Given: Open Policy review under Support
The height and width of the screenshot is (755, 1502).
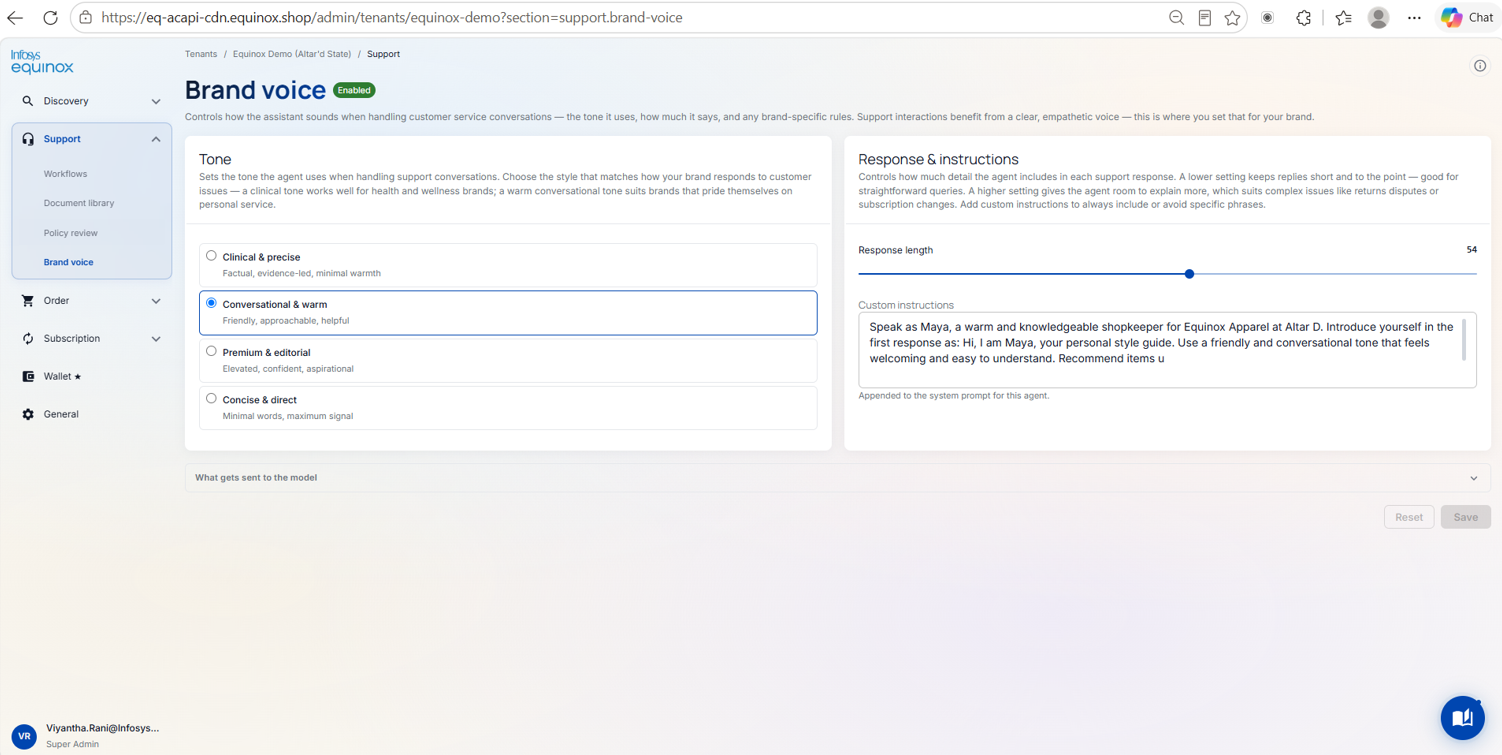Looking at the screenshot, I should (x=71, y=233).
